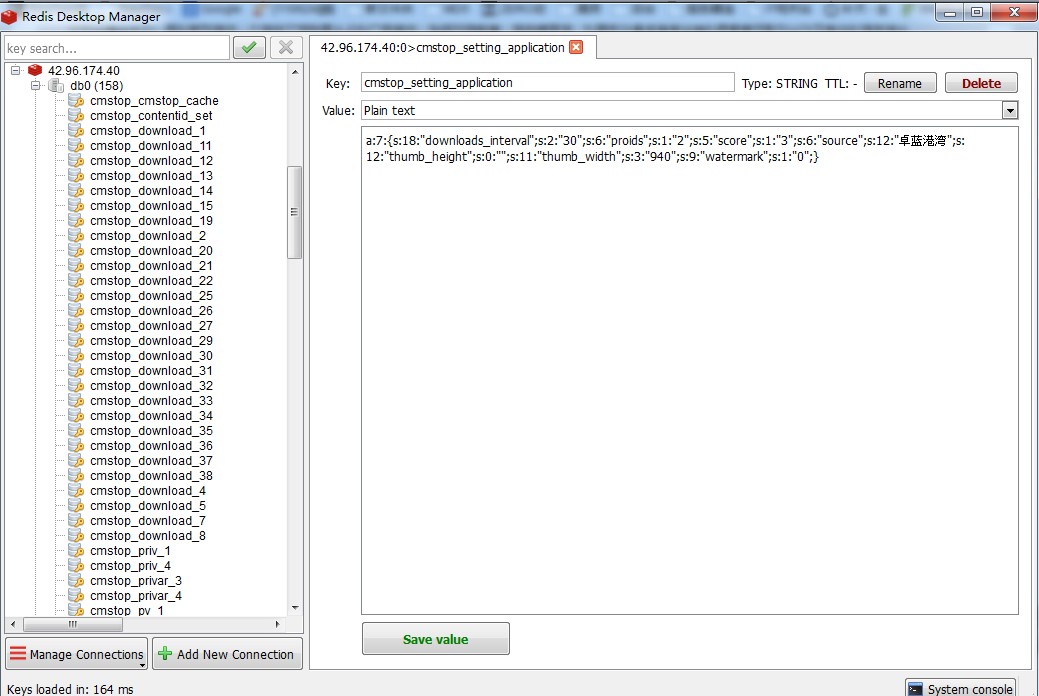Select key cmstop_priv_4
Image resolution: width=1039 pixels, height=696 pixels.
131,566
